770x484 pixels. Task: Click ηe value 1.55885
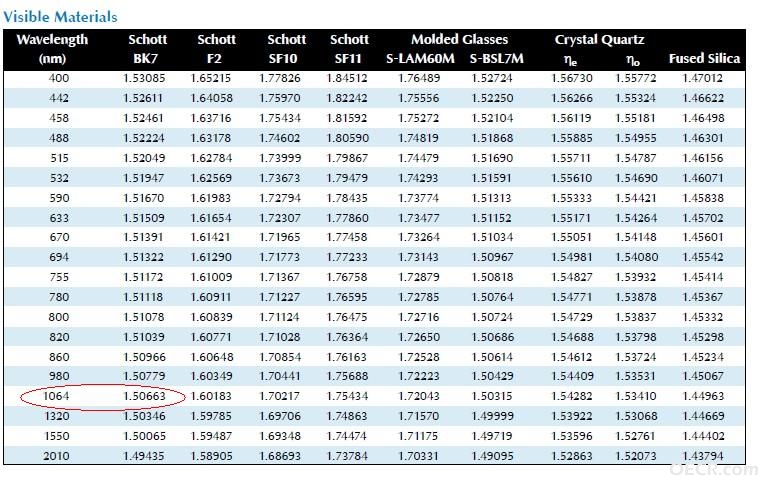click(572, 138)
